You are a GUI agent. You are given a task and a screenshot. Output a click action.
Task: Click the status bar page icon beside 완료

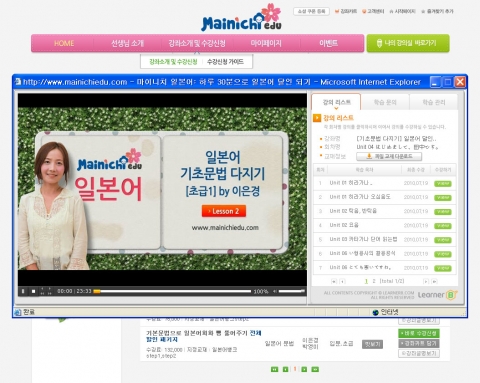(x=18, y=312)
